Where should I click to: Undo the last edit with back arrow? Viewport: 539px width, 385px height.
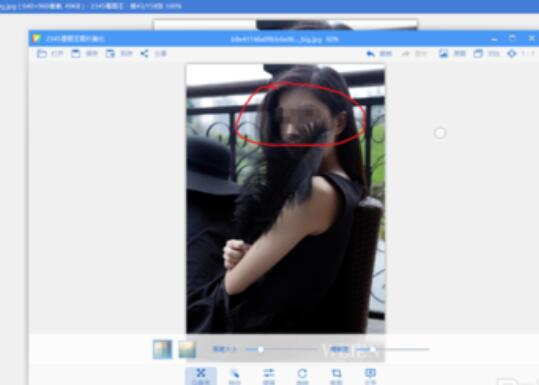[x=370, y=54]
